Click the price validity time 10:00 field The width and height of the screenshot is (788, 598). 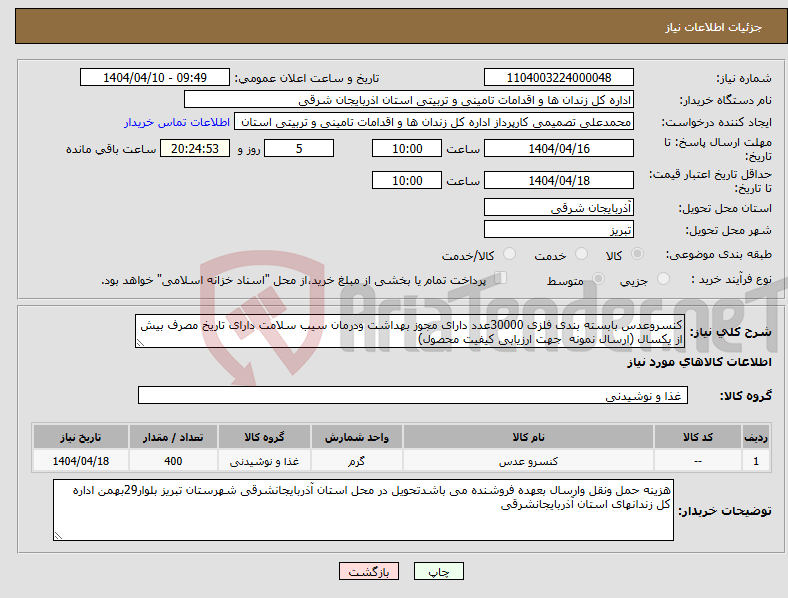[x=407, y=180]
